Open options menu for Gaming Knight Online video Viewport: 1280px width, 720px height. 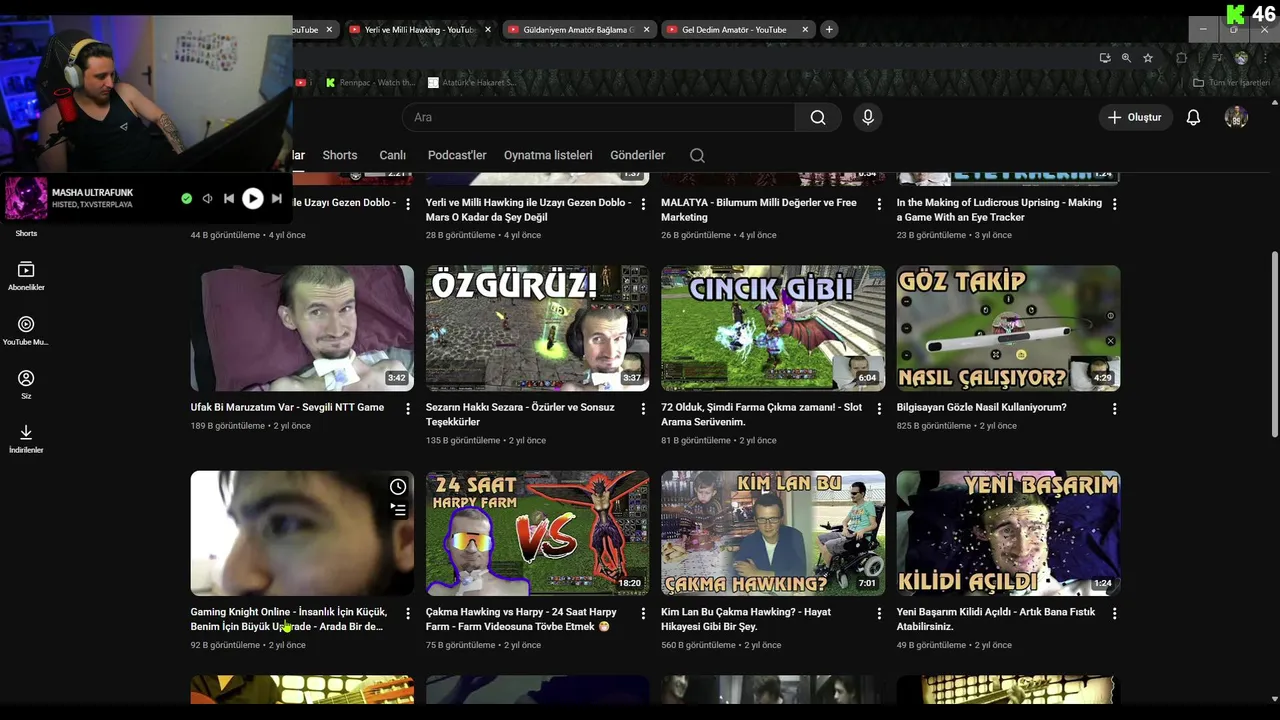(408, 613)
